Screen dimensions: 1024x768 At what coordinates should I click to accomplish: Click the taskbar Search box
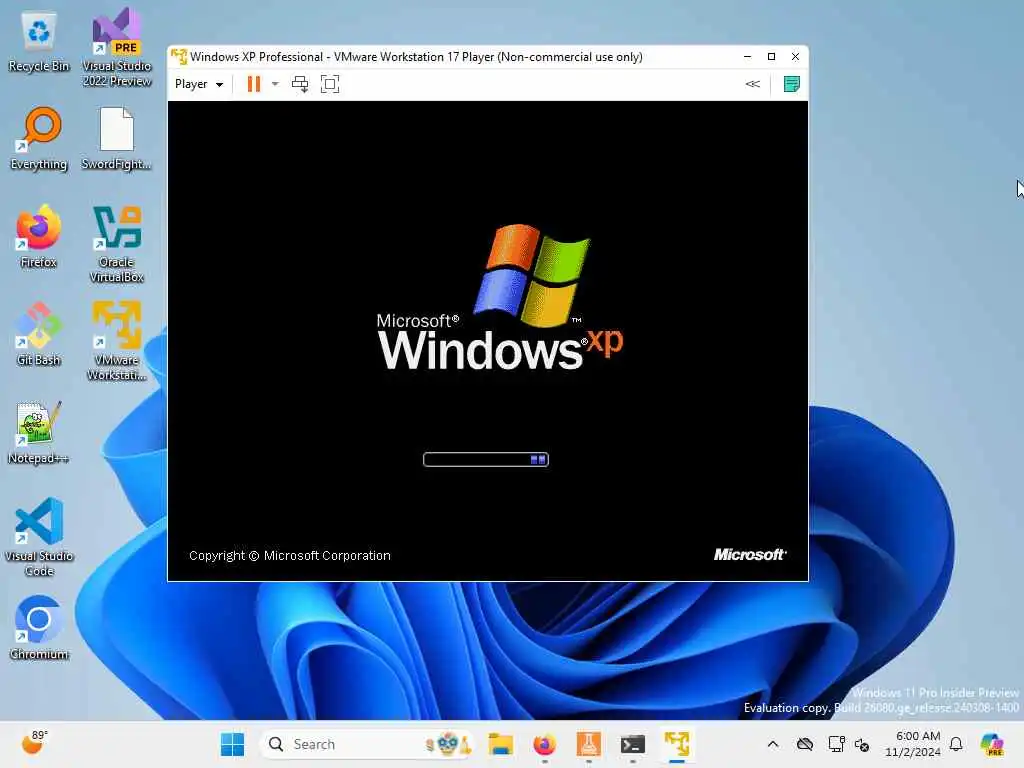tap(366, 744)
